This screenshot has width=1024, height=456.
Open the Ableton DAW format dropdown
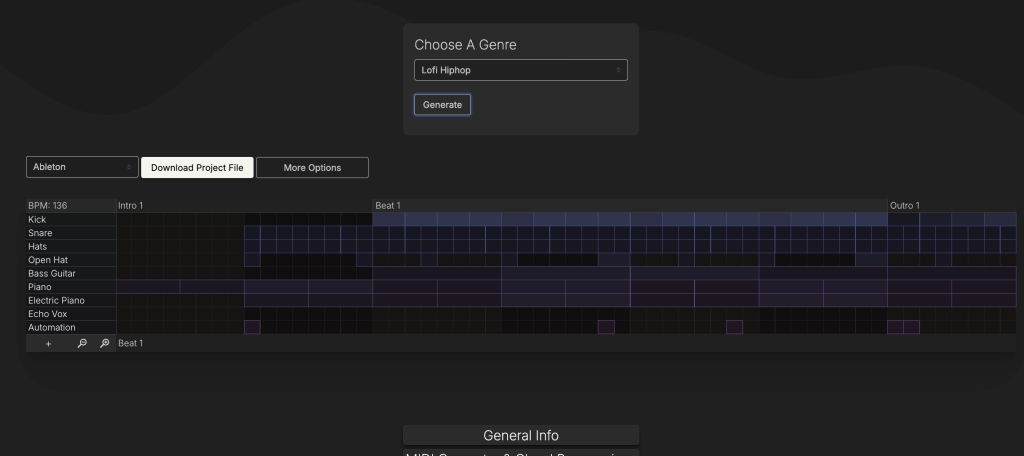pos(82,167)
